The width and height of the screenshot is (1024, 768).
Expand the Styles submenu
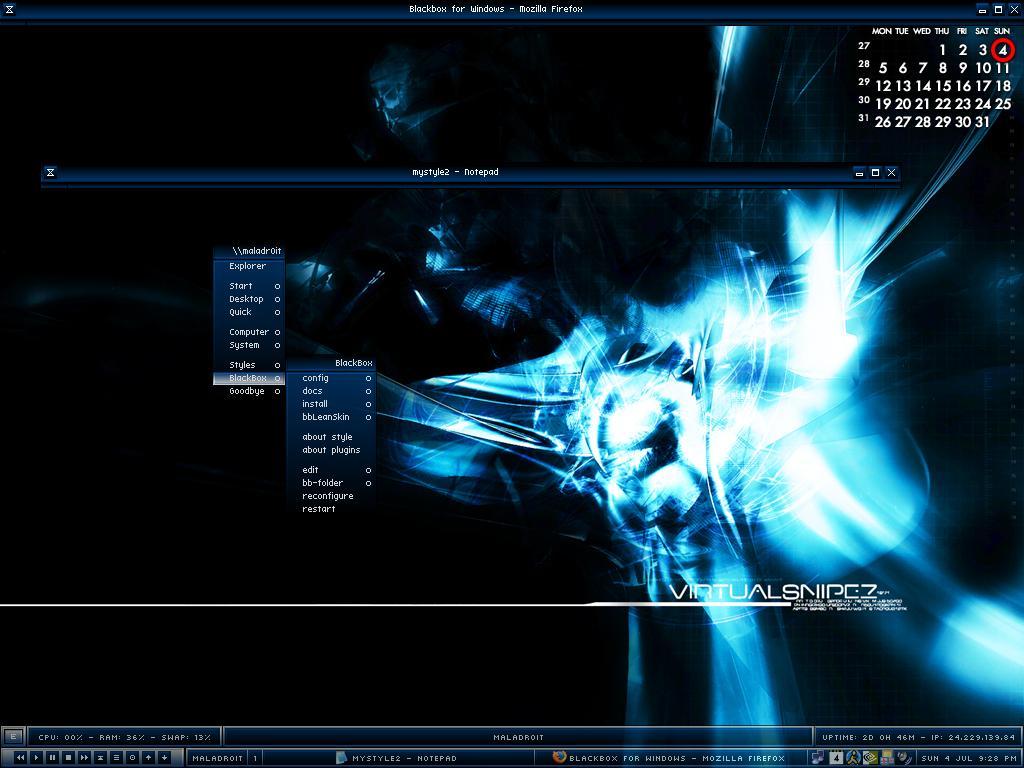point(249,365)
